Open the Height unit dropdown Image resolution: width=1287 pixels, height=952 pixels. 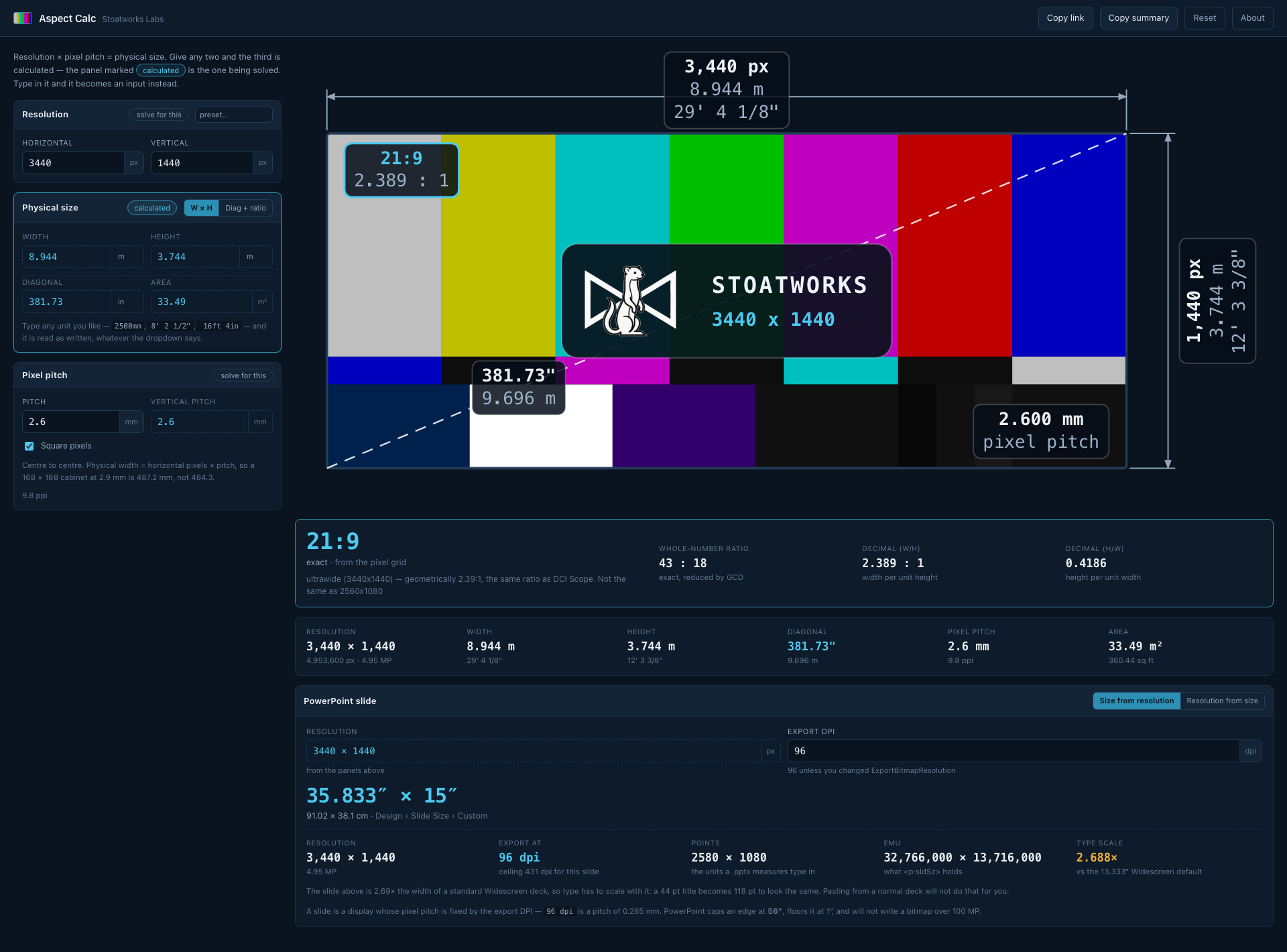tap(255, 257)
